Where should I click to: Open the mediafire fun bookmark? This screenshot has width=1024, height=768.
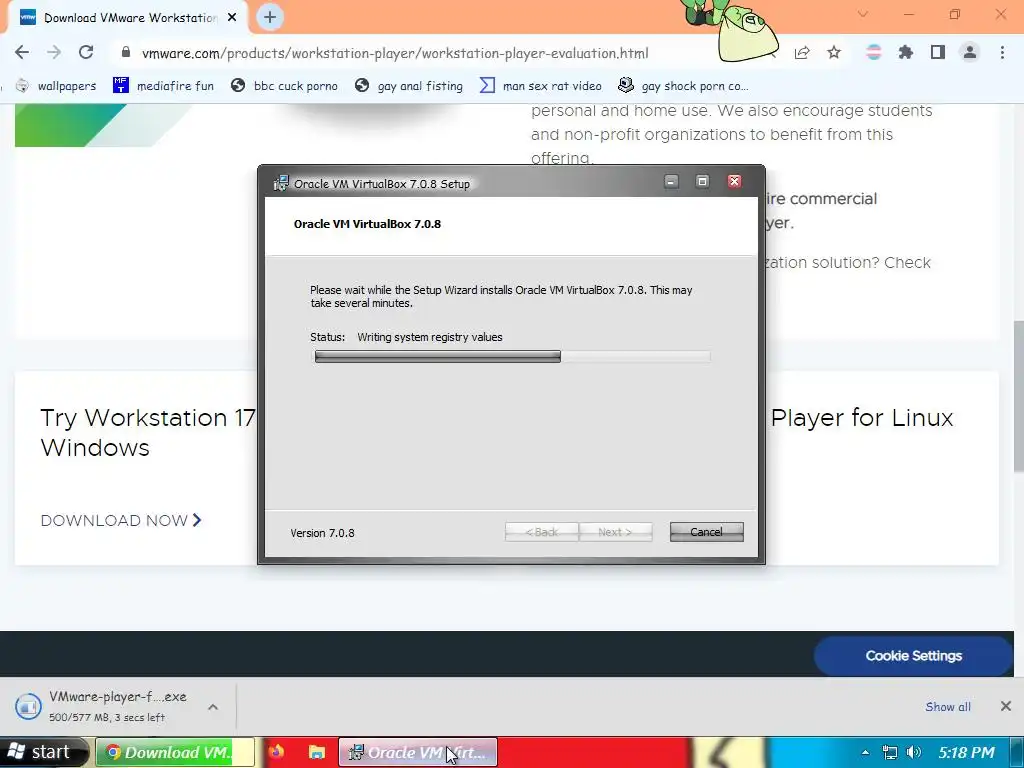(163, 86)
